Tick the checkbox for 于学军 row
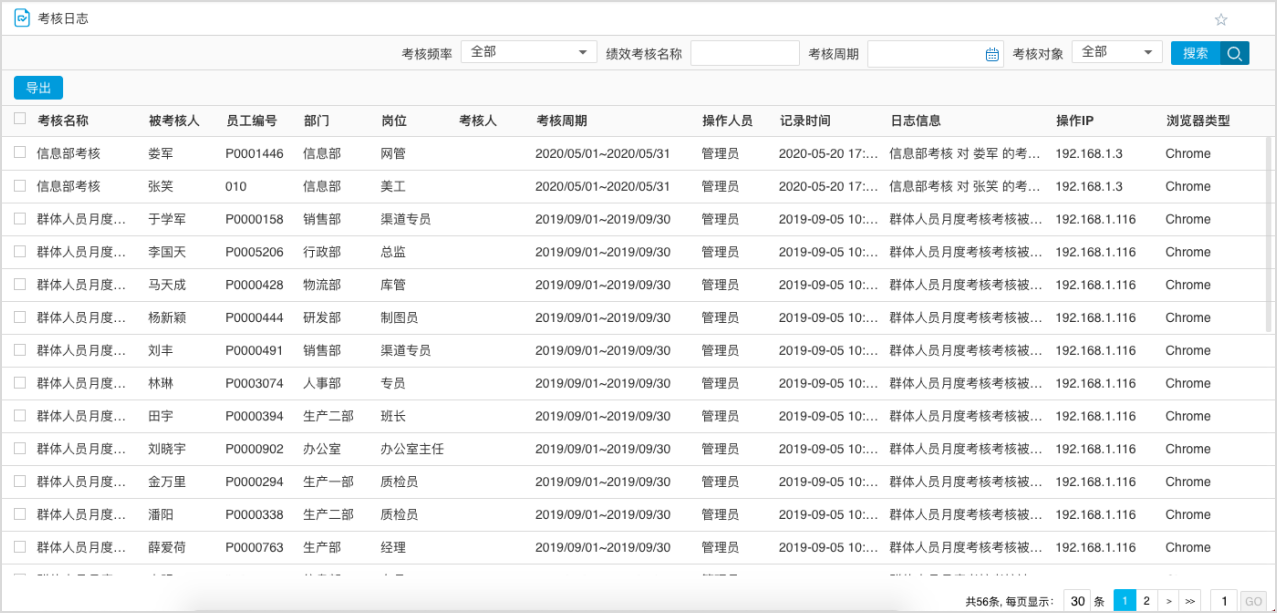1277x613 pixels. pos(20,219)
